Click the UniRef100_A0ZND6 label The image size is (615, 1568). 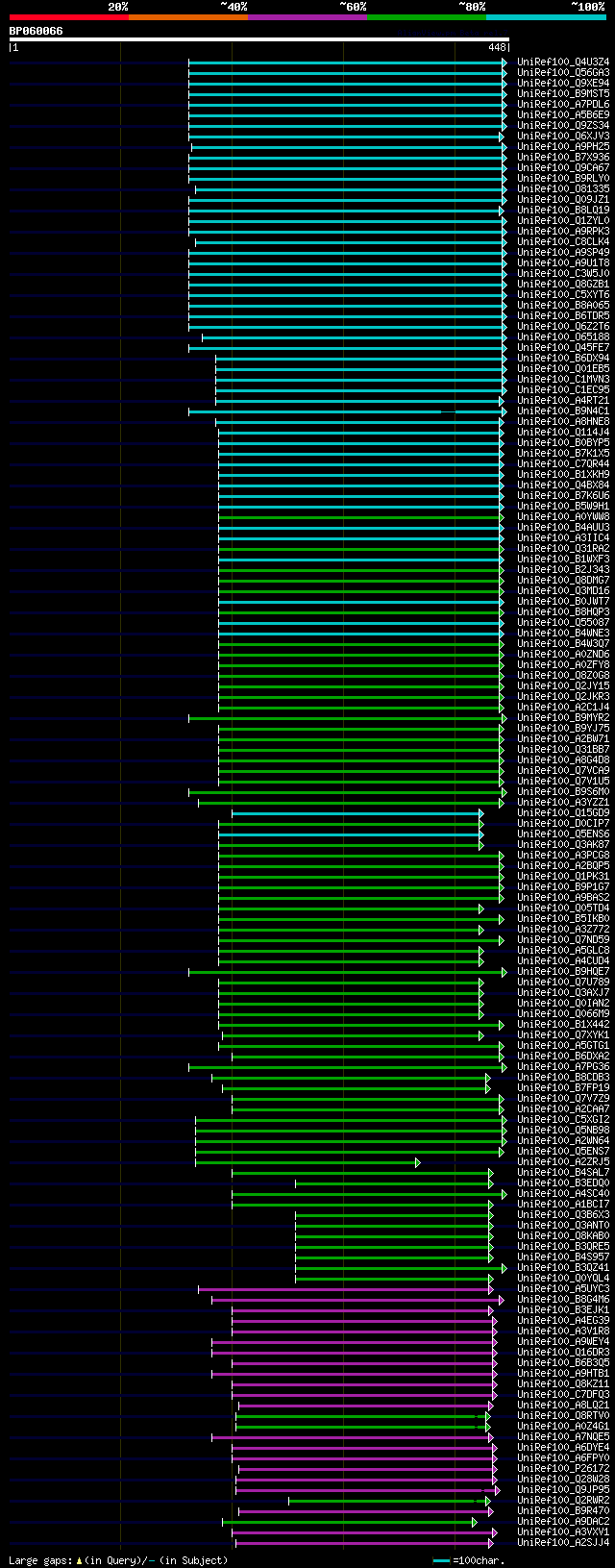[563, 654]
